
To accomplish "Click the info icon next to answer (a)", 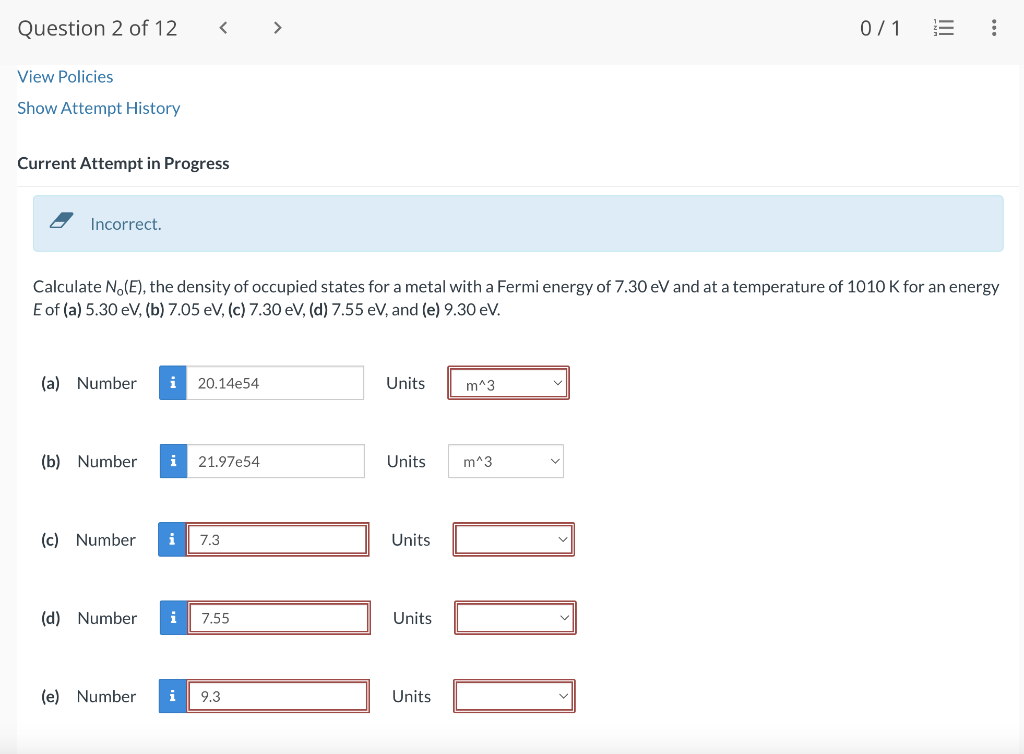I will point(172,382).
